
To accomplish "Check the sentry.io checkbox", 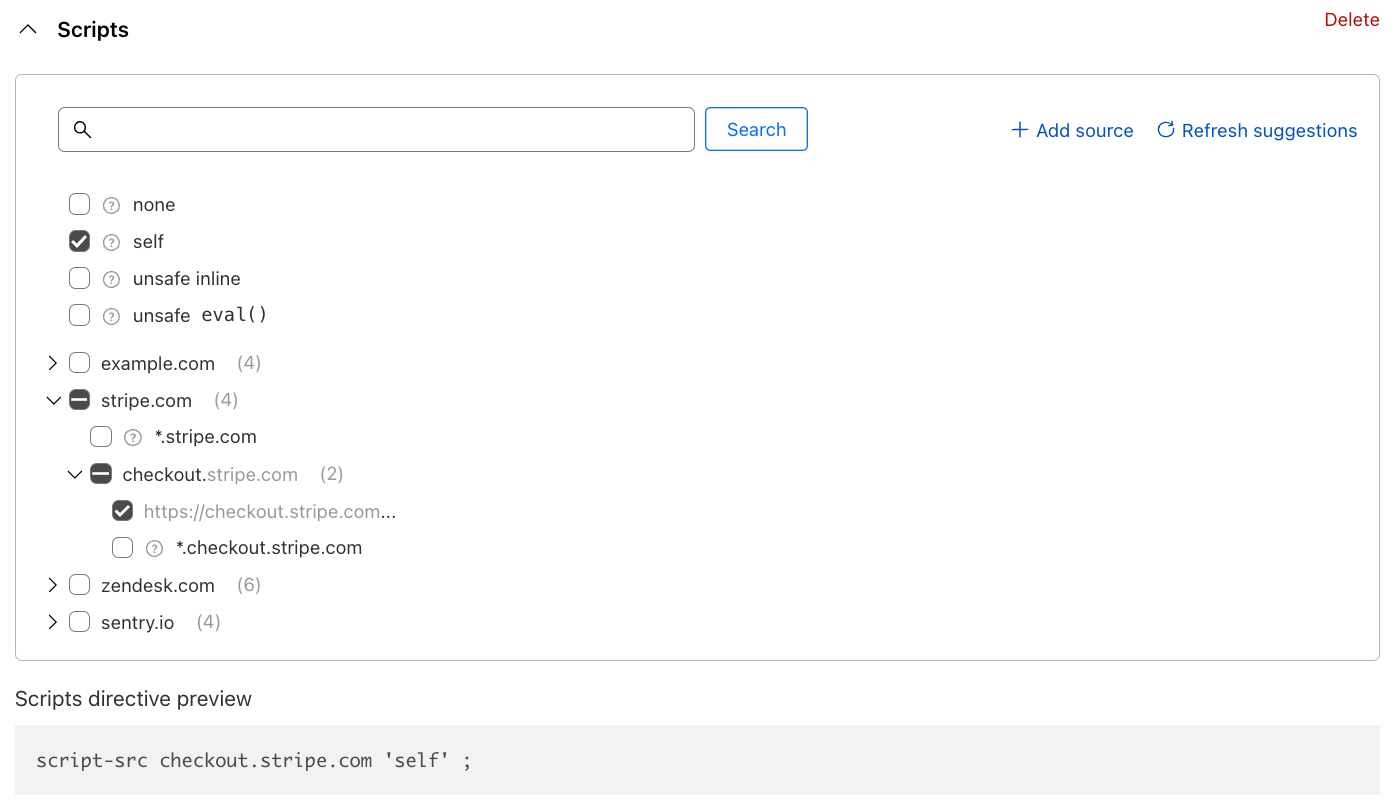I will coord(80,622).
